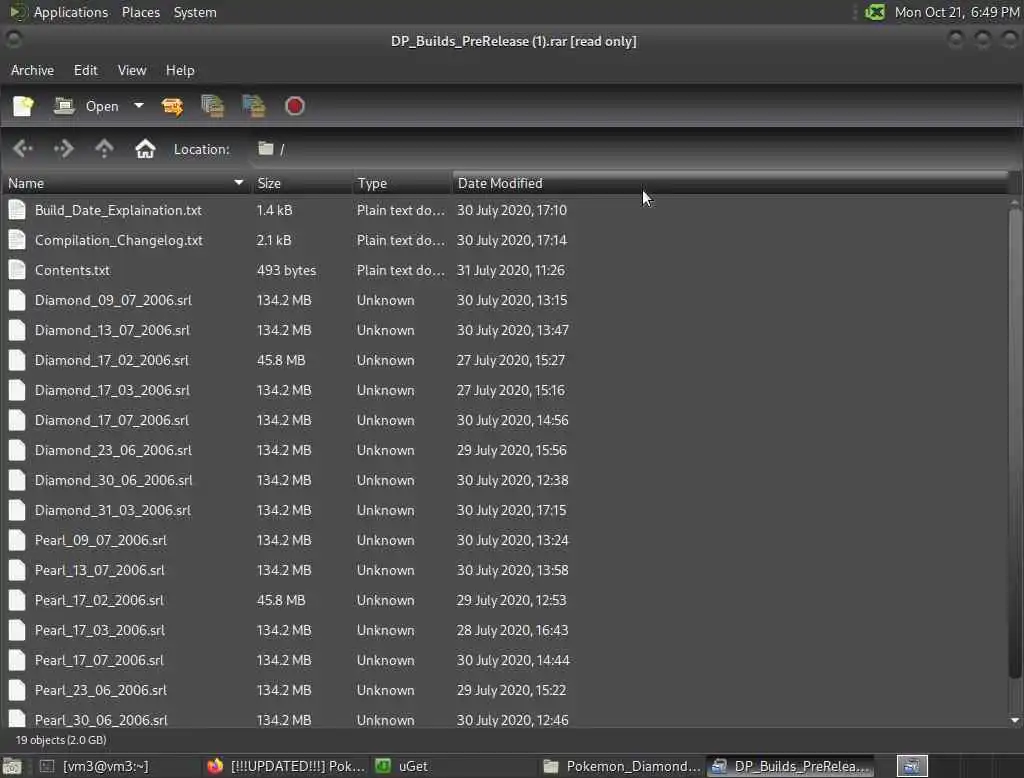Open the Edit menu
Screen dimensions: 1024x778
(86, 70)
